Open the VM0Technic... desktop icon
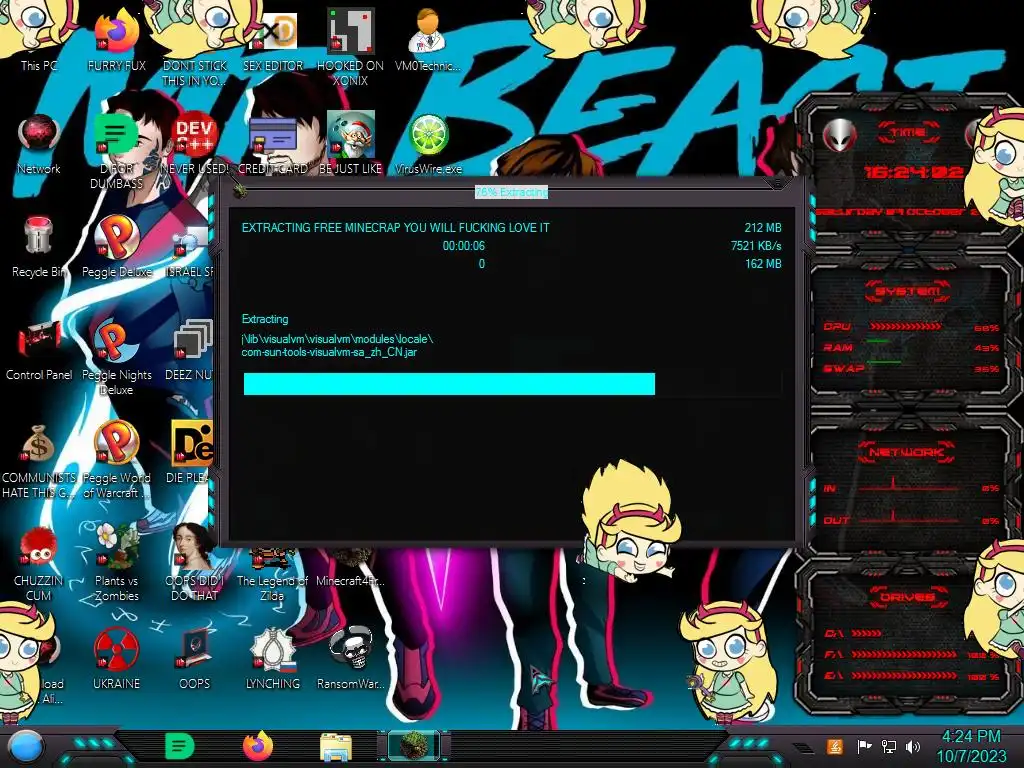This screenshot has width=1024, height=768. (x=428, y=40)
